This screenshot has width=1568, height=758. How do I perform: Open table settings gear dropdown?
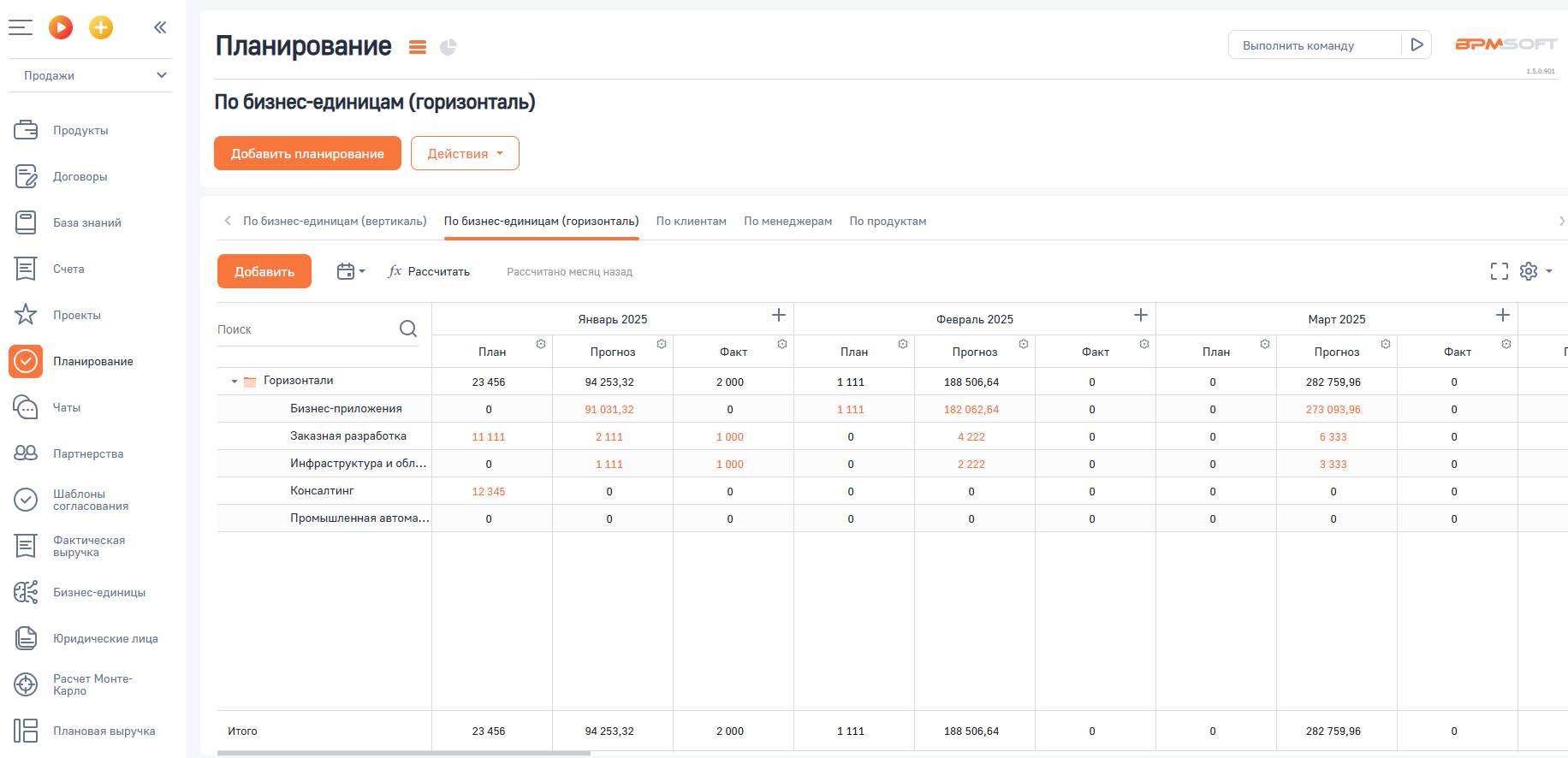(x=1535, y=271)
